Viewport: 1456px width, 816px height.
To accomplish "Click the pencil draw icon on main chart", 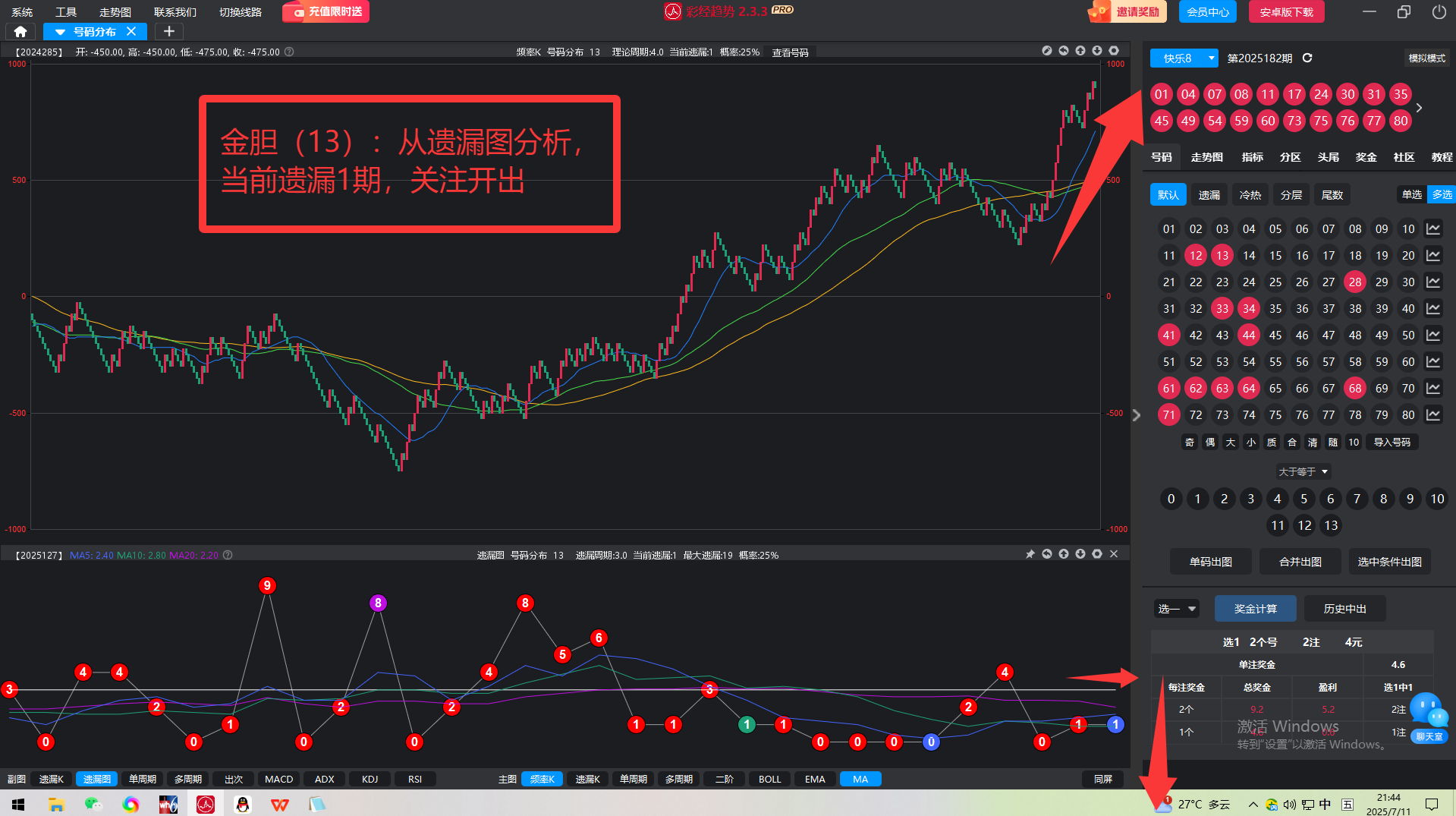I will [x=1047, y=51].
